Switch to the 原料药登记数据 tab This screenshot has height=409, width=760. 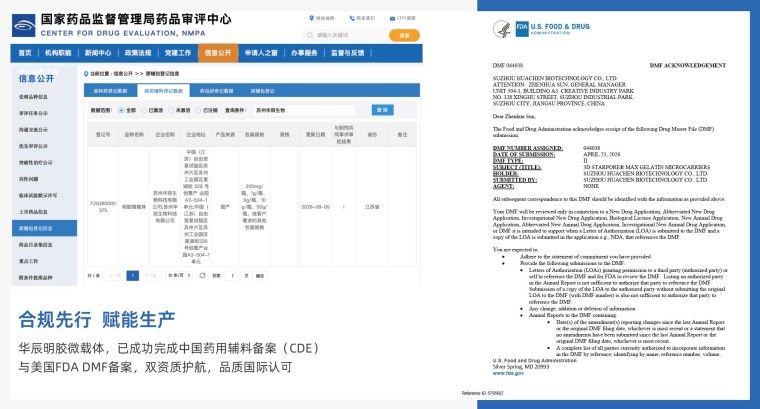[111, 91]
